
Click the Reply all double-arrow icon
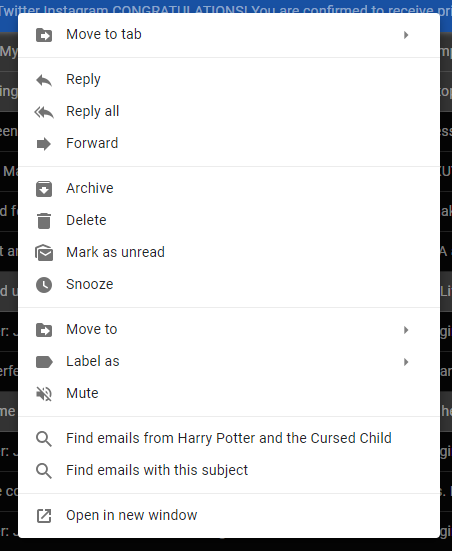point(44,112)
